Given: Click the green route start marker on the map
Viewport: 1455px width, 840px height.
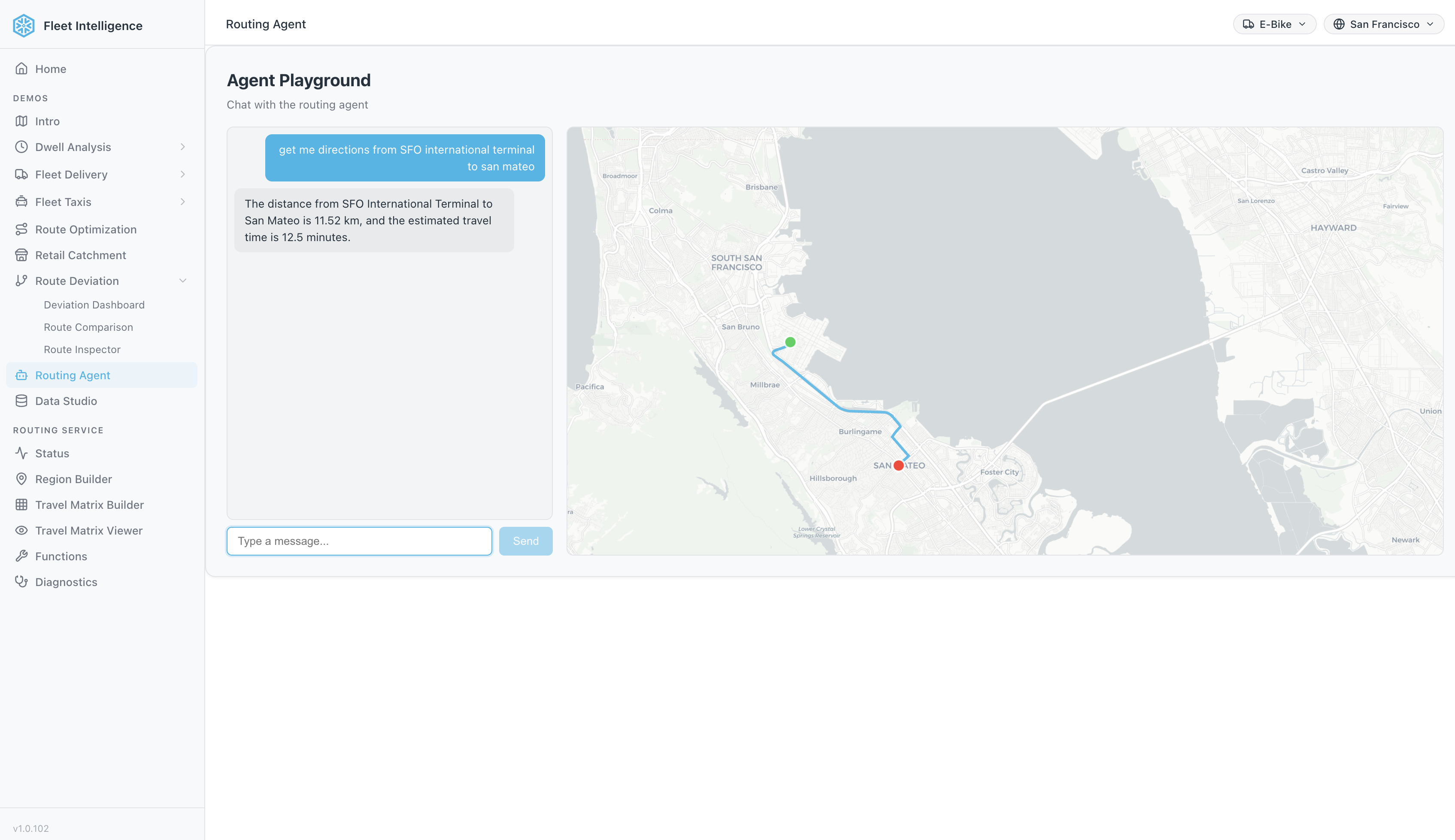Looking at the screenshot, I should click(x=790, y=342).
